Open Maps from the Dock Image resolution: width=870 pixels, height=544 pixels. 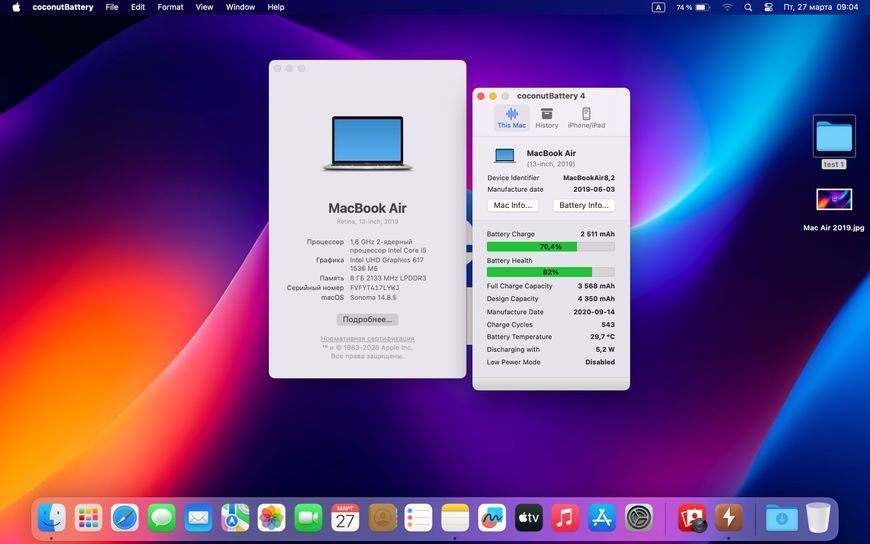click(x=235, y=518)
